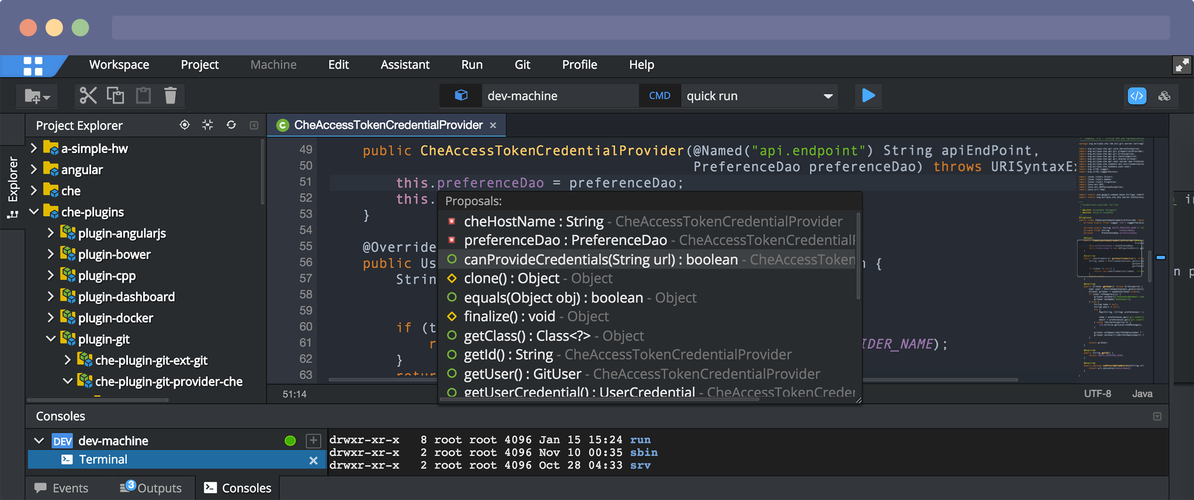Image resolution: width=1194 pixels, height=500 pixels.
Task: Click the Cut scissors icon in toolbar
Action: click(88, 96)
